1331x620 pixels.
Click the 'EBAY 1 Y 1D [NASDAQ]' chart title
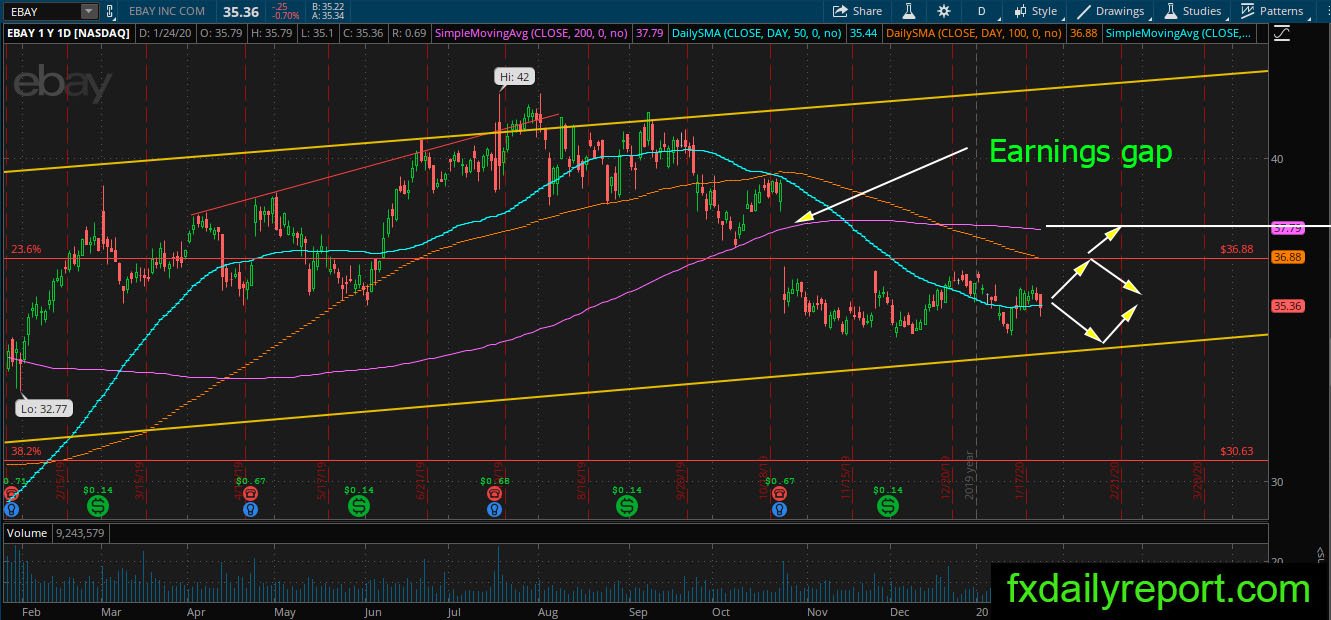click(x=67, y=33)
